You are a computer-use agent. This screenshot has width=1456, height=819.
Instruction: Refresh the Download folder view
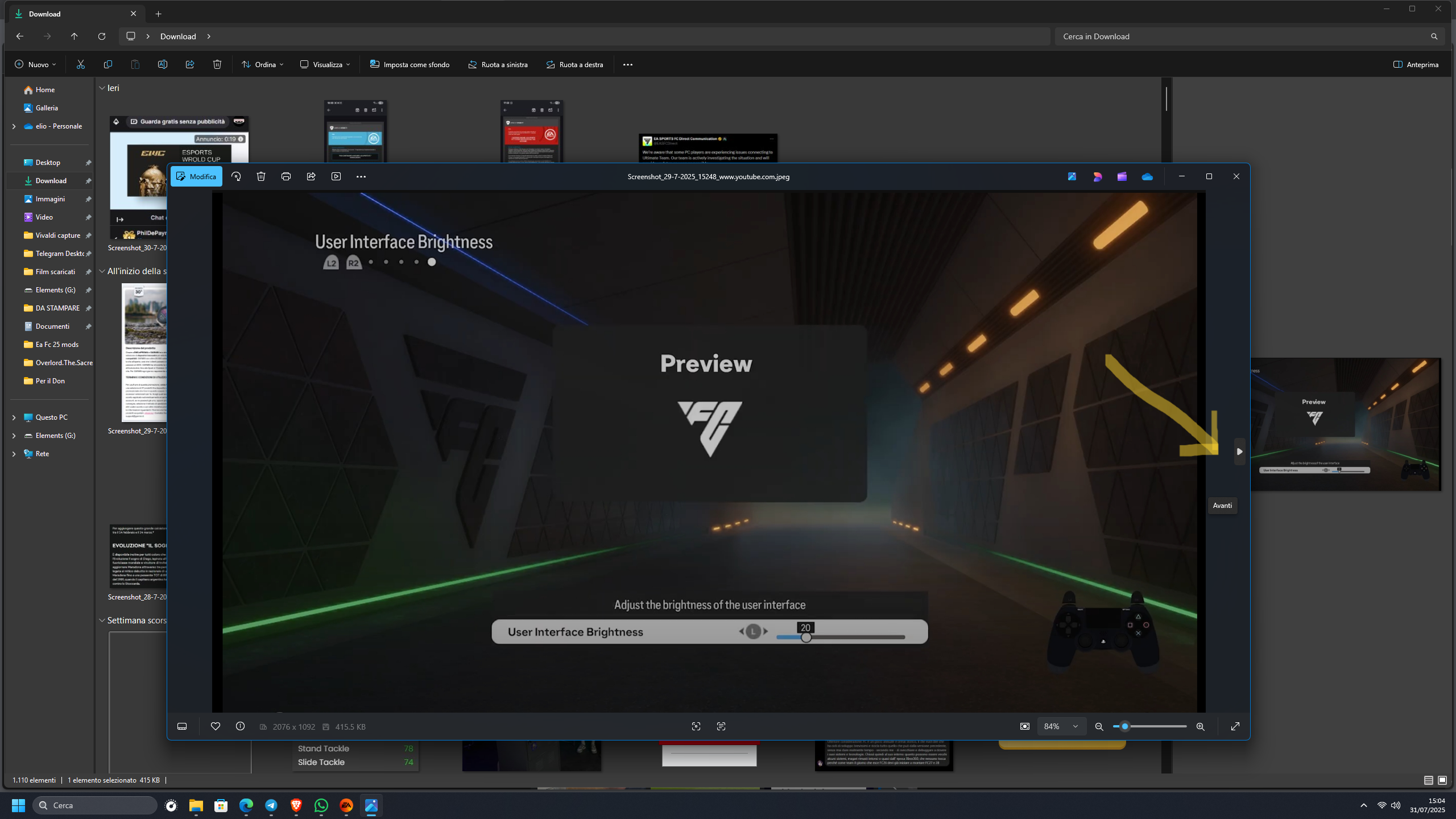pos(102,36)
